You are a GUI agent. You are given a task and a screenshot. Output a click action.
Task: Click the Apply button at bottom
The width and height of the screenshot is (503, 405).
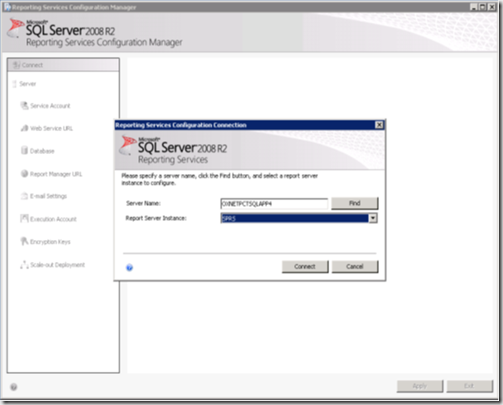(420, 386)
